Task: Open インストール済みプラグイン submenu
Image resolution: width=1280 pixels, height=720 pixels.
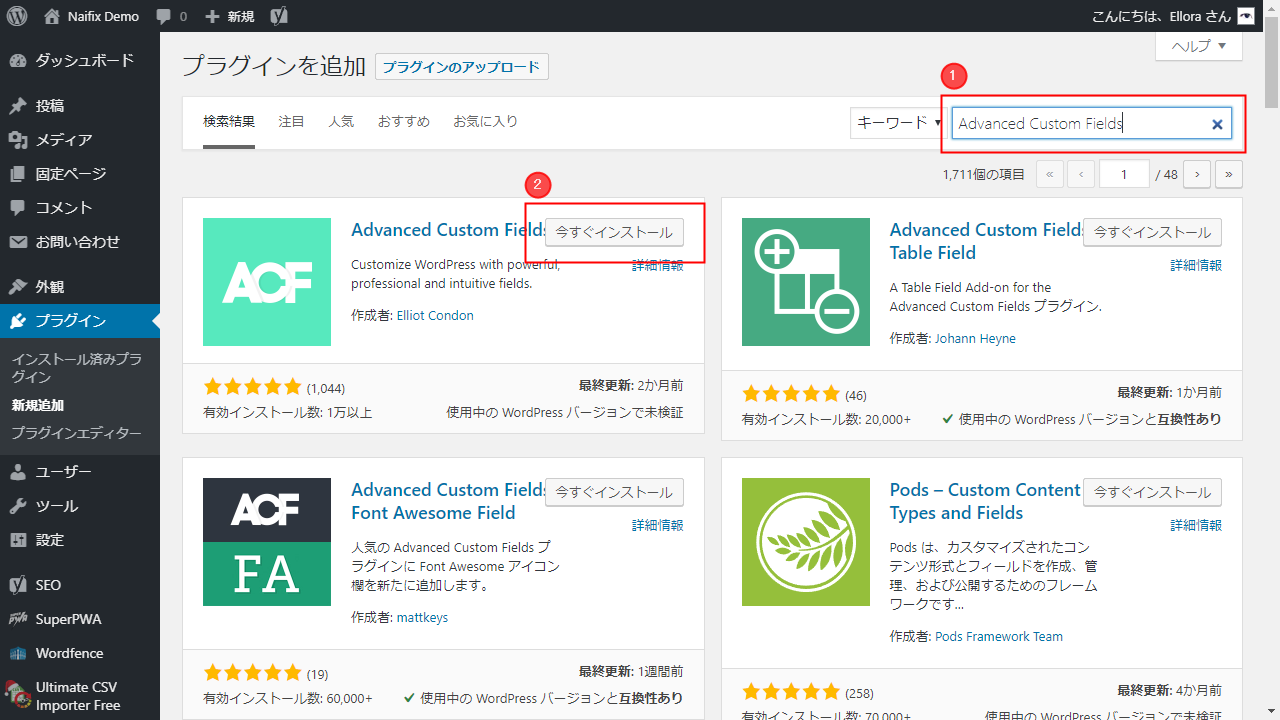Action: point(76,368)
